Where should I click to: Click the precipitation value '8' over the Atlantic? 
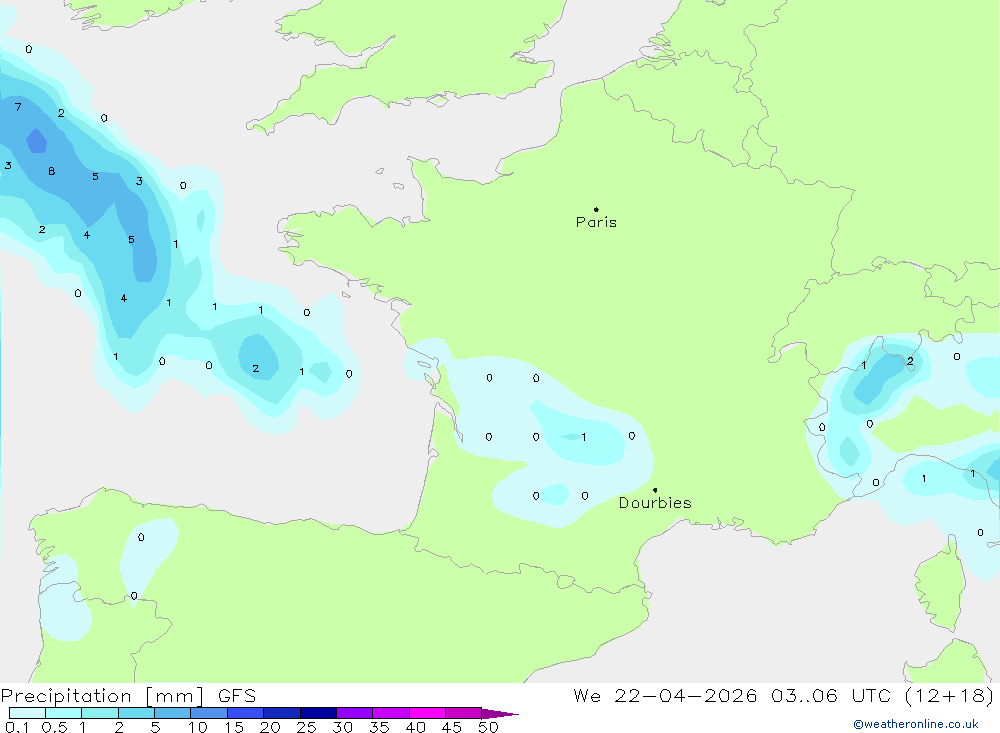tap(52, 171)
